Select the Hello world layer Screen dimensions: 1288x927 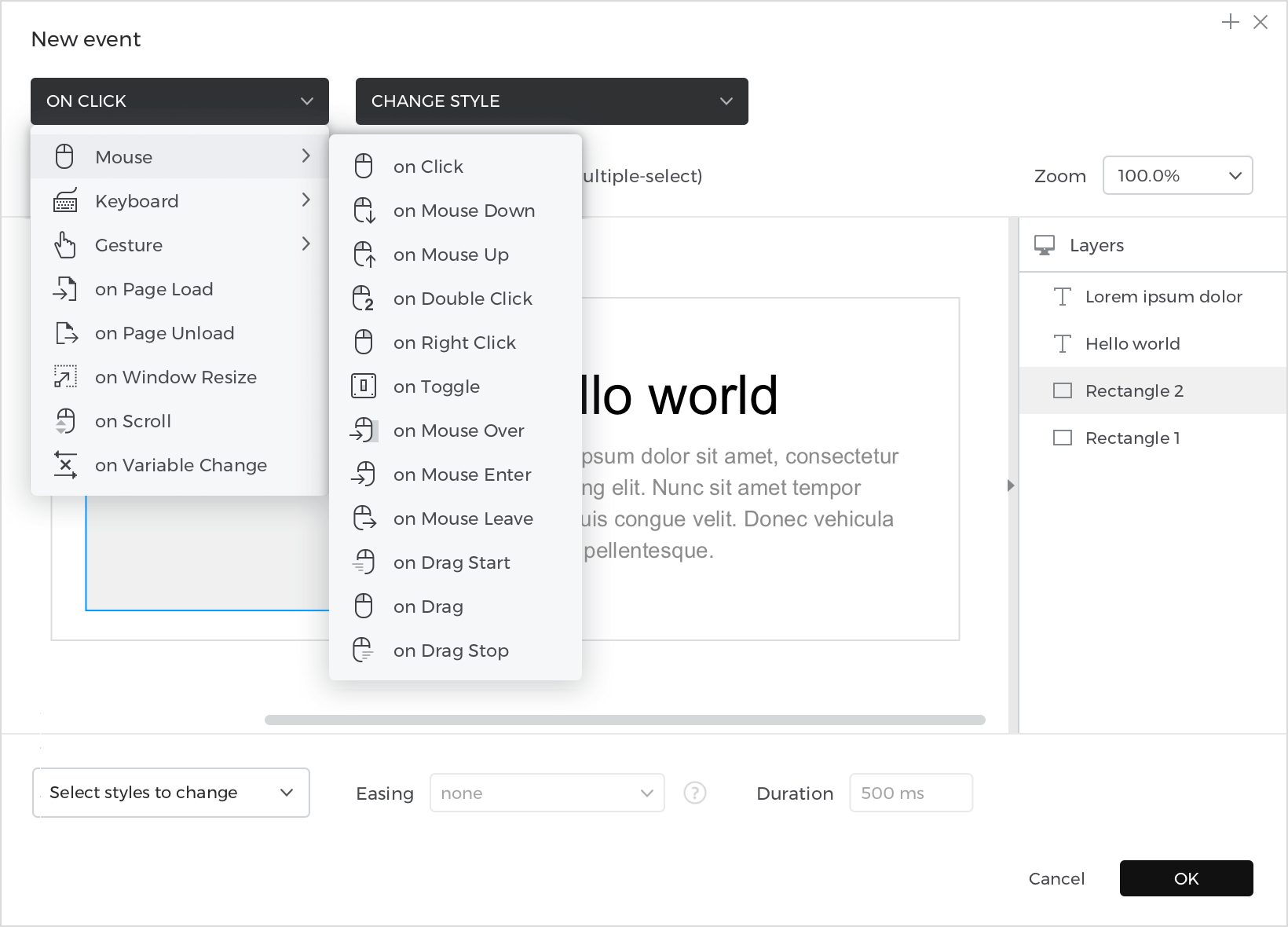click(1153, 343)
